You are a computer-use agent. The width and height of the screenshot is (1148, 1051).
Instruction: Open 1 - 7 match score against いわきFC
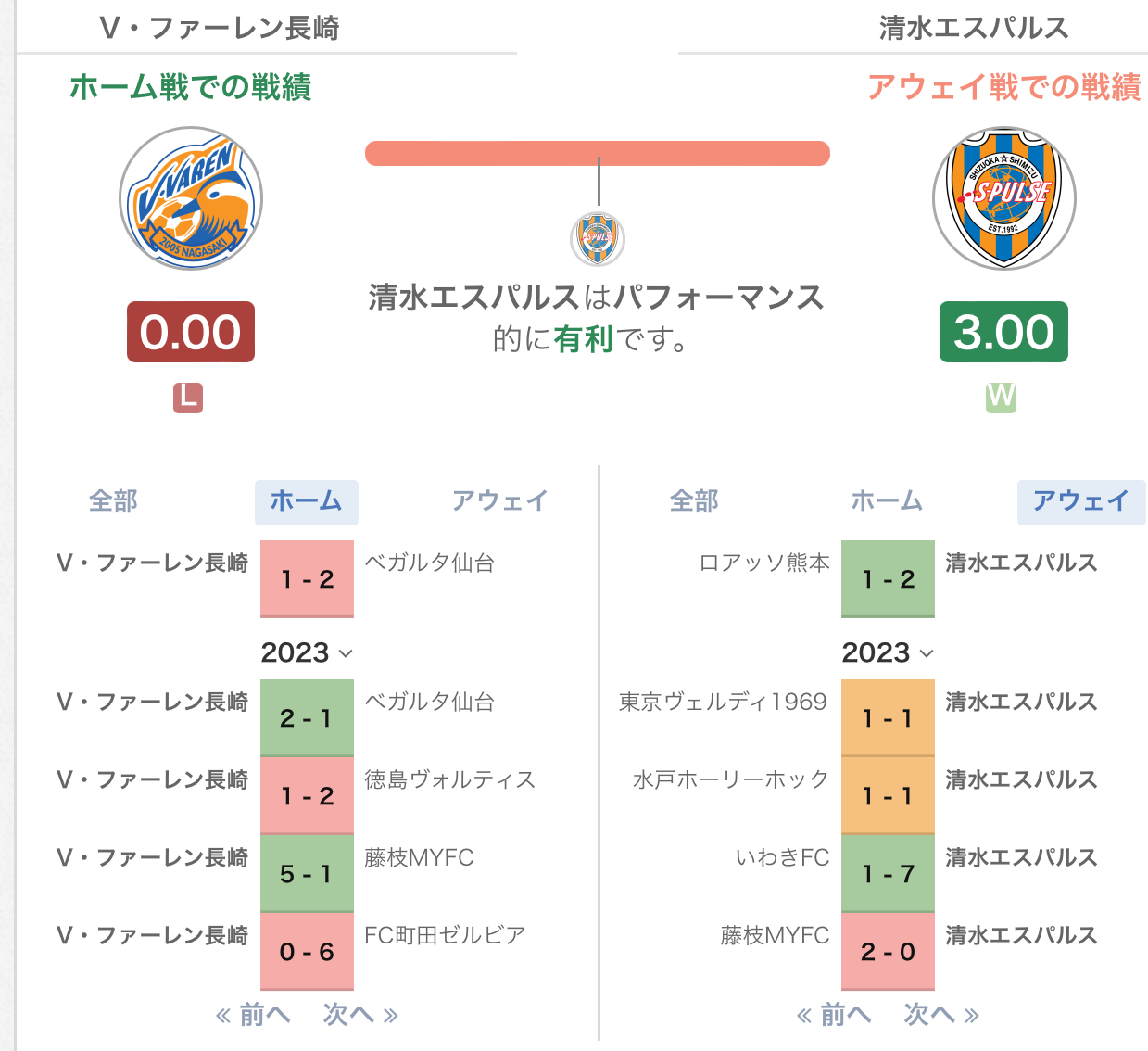(888, 874)
